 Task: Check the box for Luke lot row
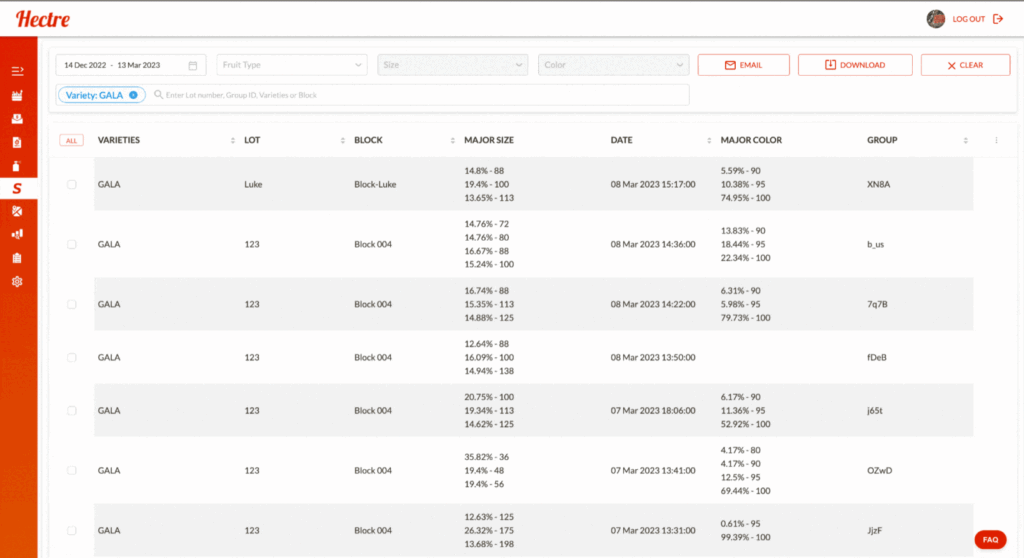(71, 185)
